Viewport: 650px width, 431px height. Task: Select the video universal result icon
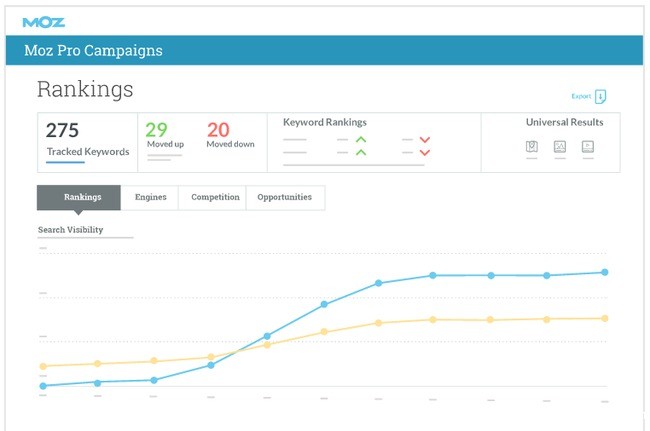point(588,147)
